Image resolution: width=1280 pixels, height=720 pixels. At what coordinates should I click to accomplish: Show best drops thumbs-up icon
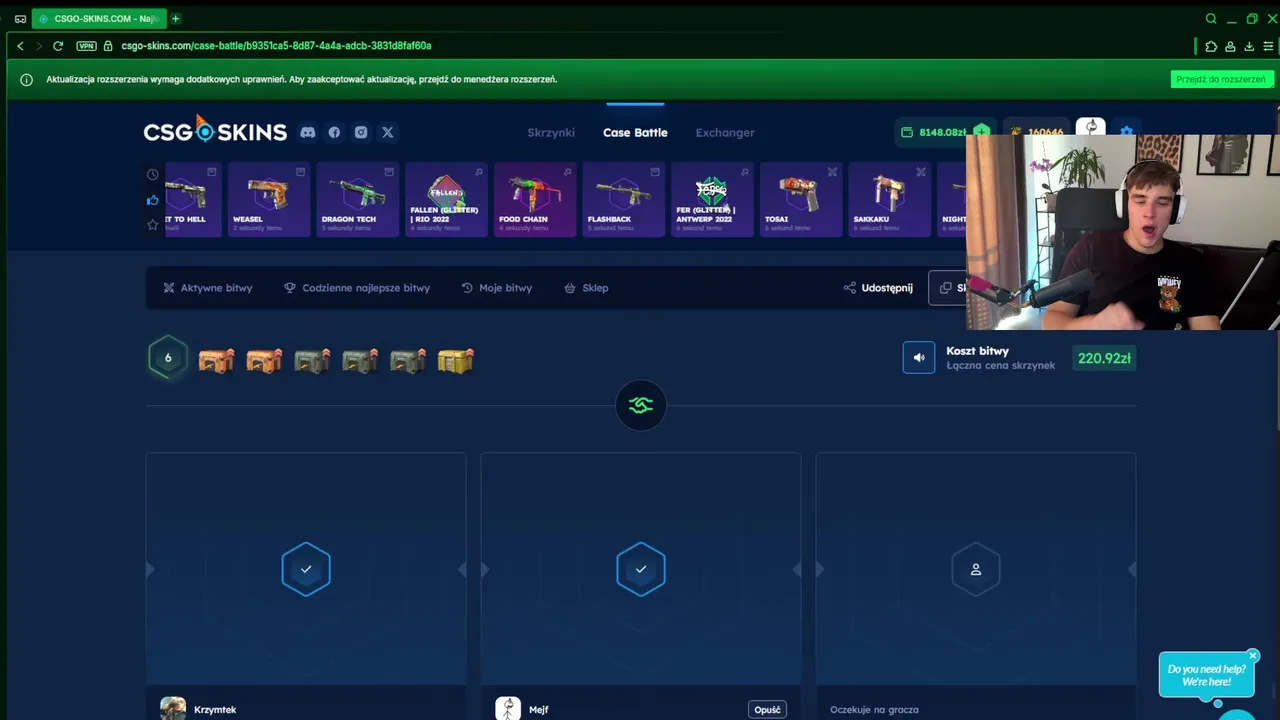(x=153, y=200)
